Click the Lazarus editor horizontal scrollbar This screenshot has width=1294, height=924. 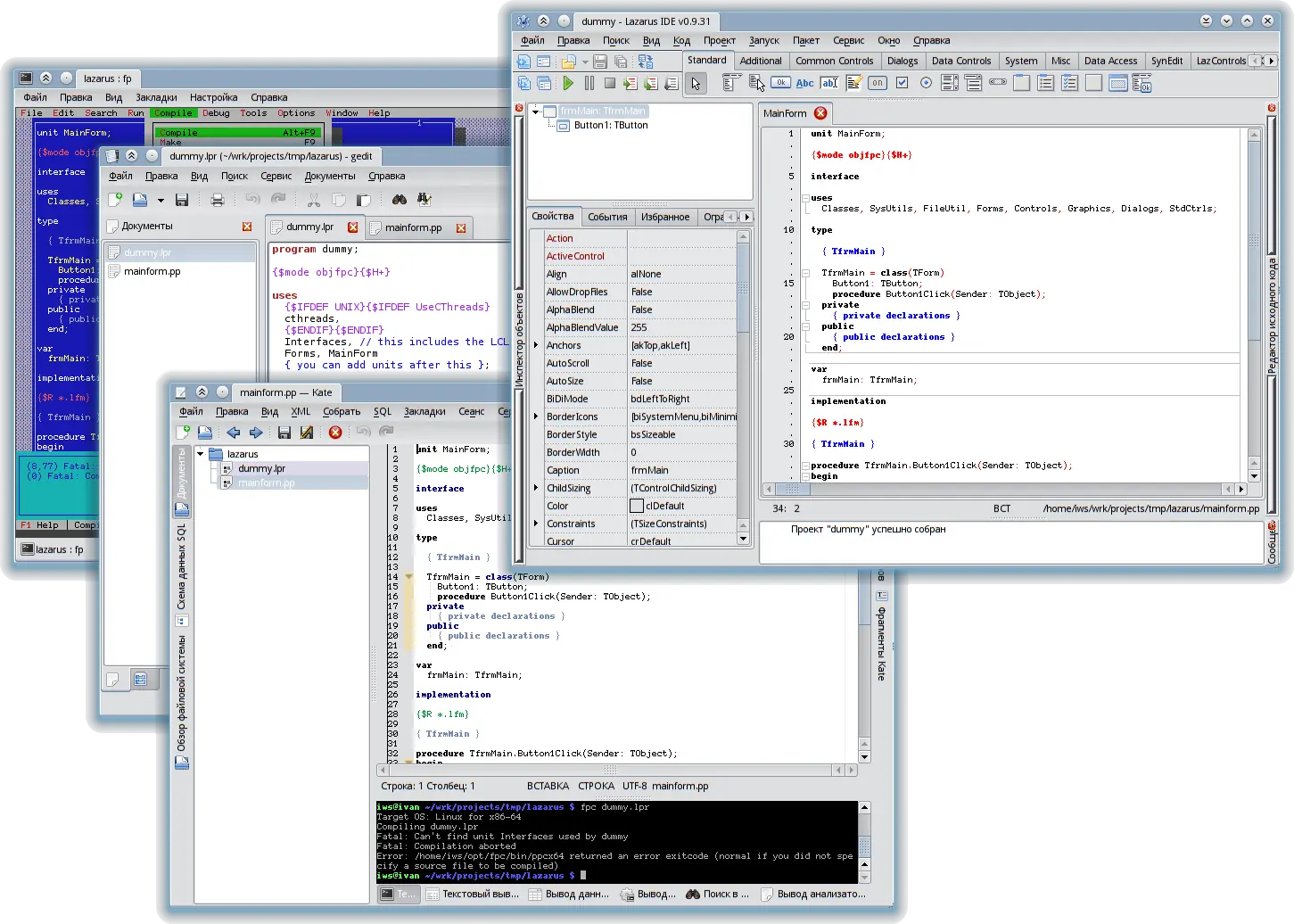coord(1004,489)
